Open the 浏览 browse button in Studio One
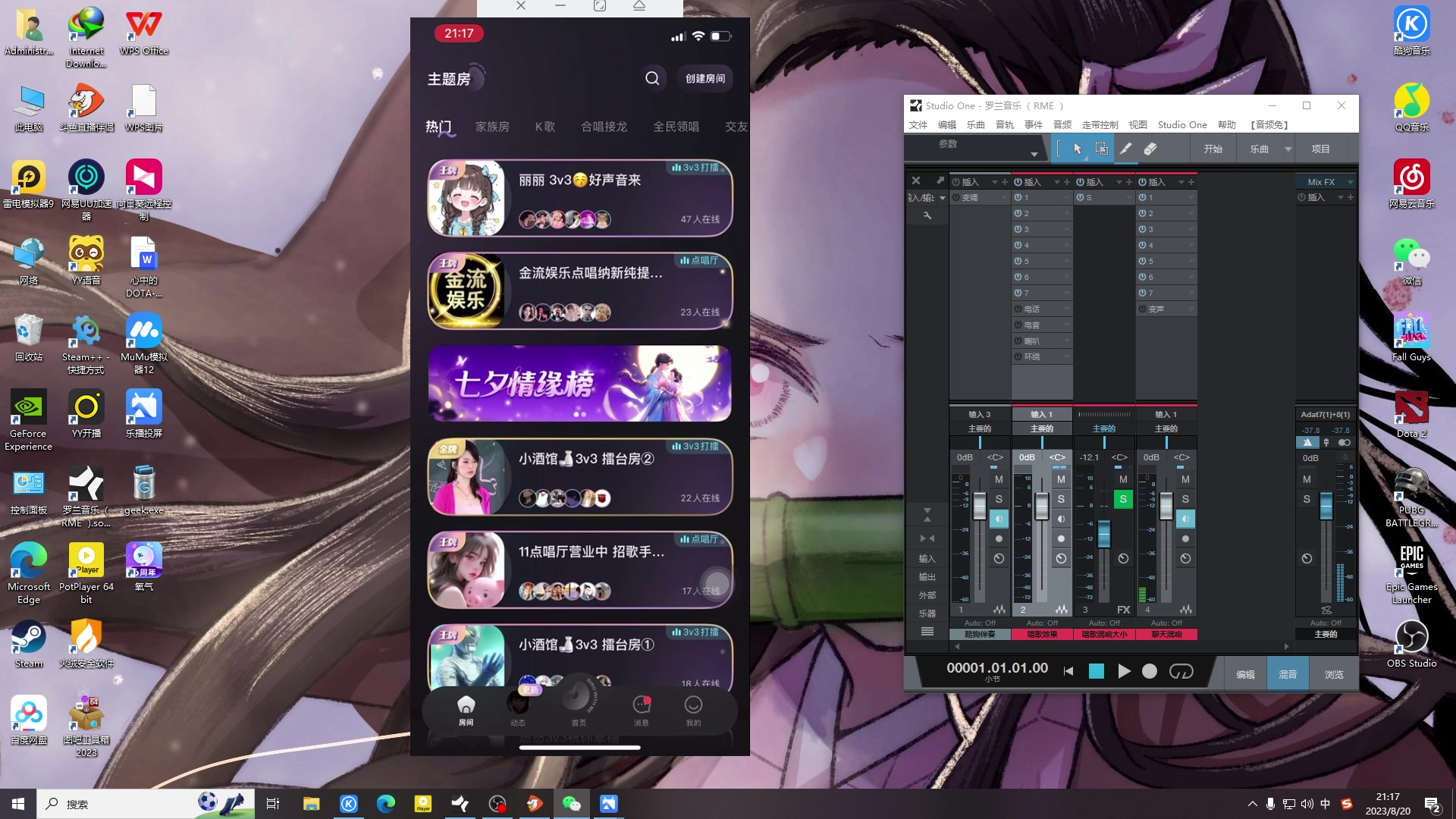 point(1334,674)
